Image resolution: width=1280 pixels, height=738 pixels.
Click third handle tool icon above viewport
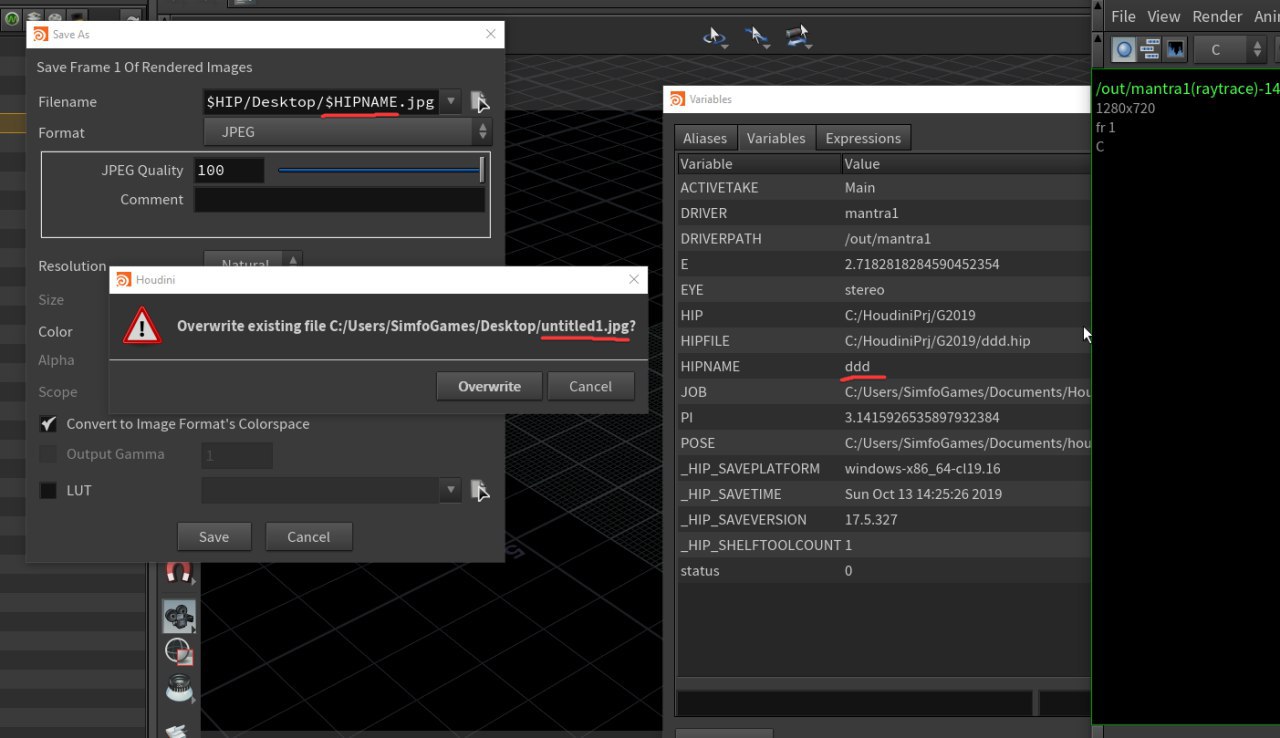pos(797,37)
